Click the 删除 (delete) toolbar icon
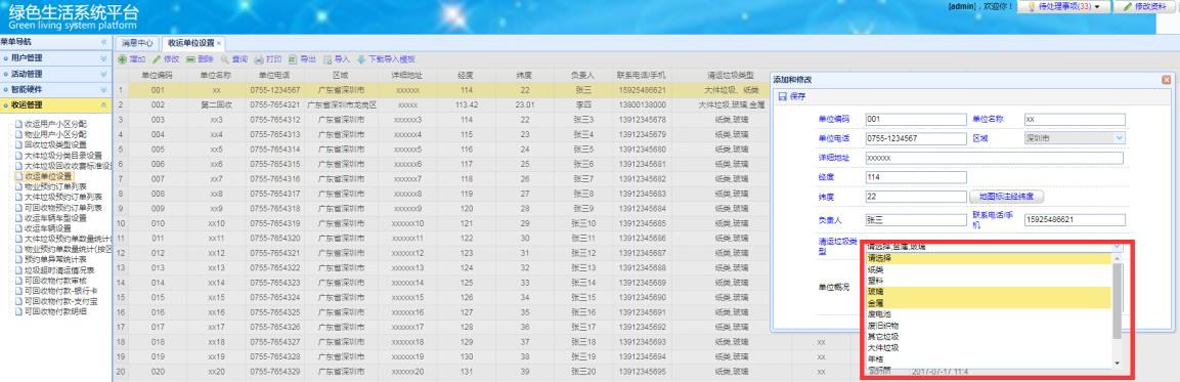The height and width of the screenshot is (382, 1180). coord(191,59)
